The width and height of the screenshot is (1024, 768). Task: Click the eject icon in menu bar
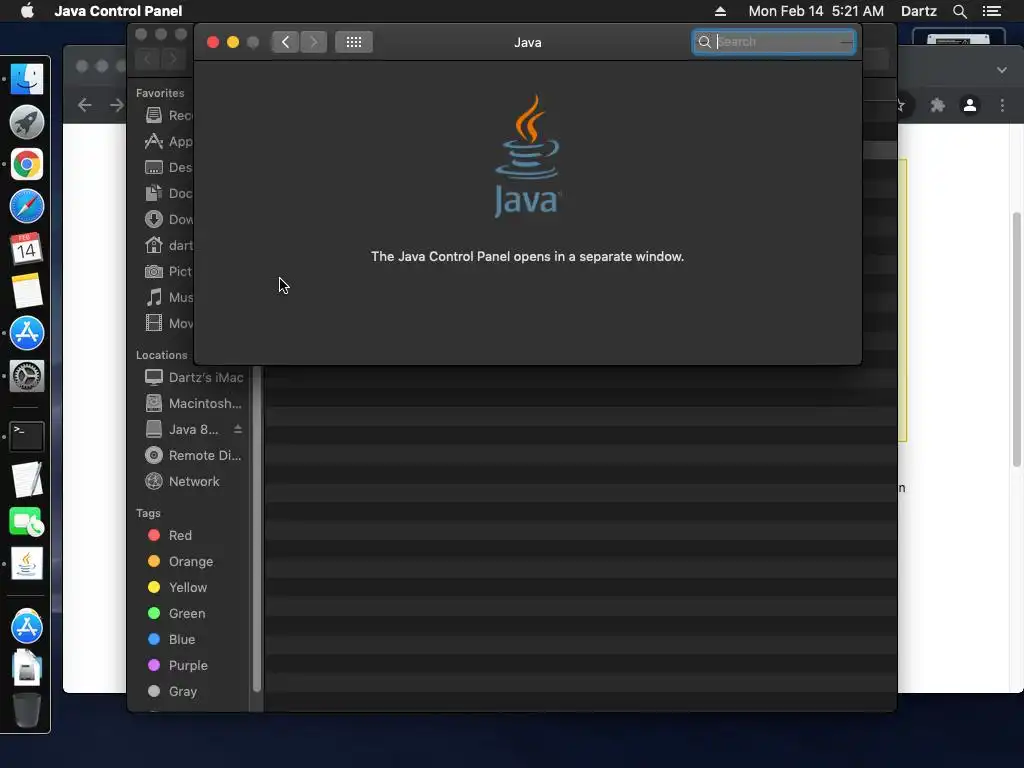[720, 11]
